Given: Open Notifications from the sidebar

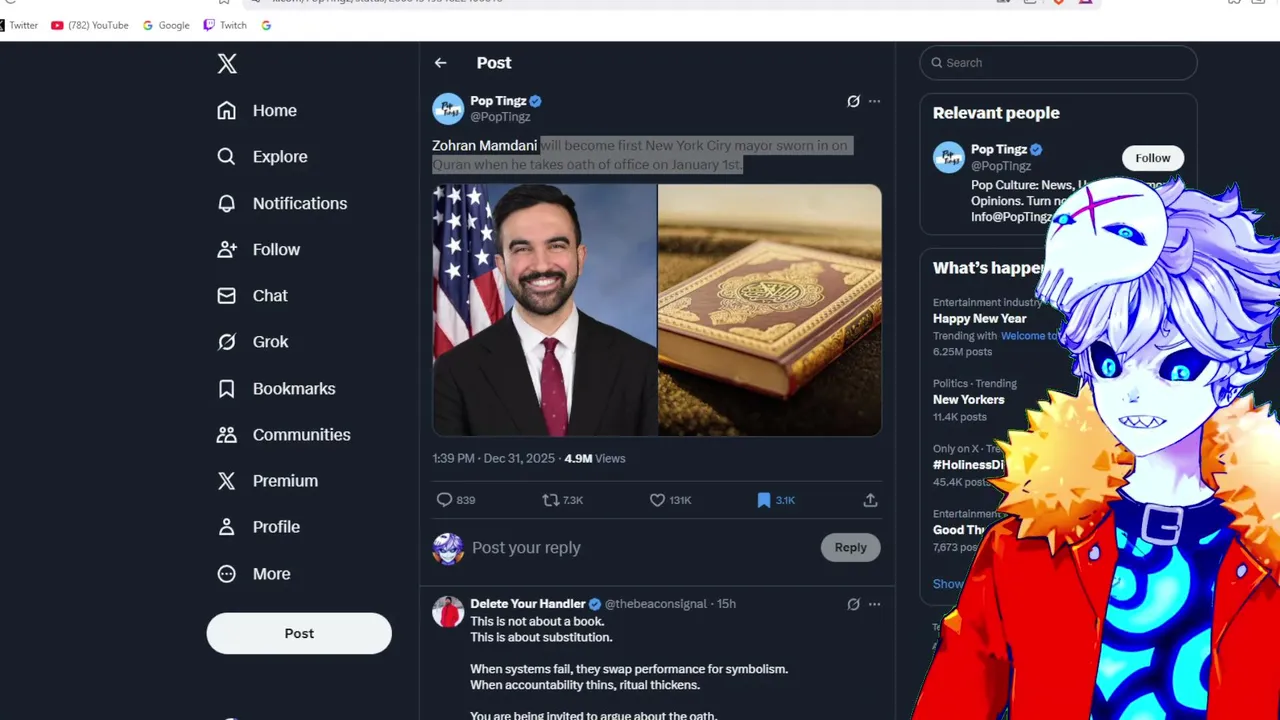Looking at the screenshot, I should pyautogui.click(x=282, y=203).
